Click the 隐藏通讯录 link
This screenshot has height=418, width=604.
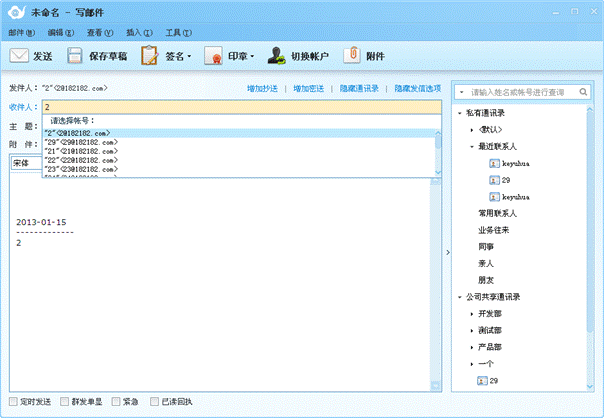359,89
